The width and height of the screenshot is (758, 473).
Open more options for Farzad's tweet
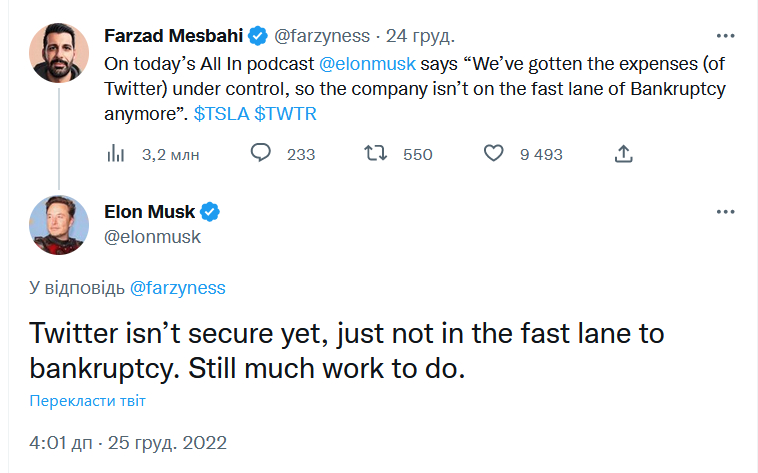[725, 36]
